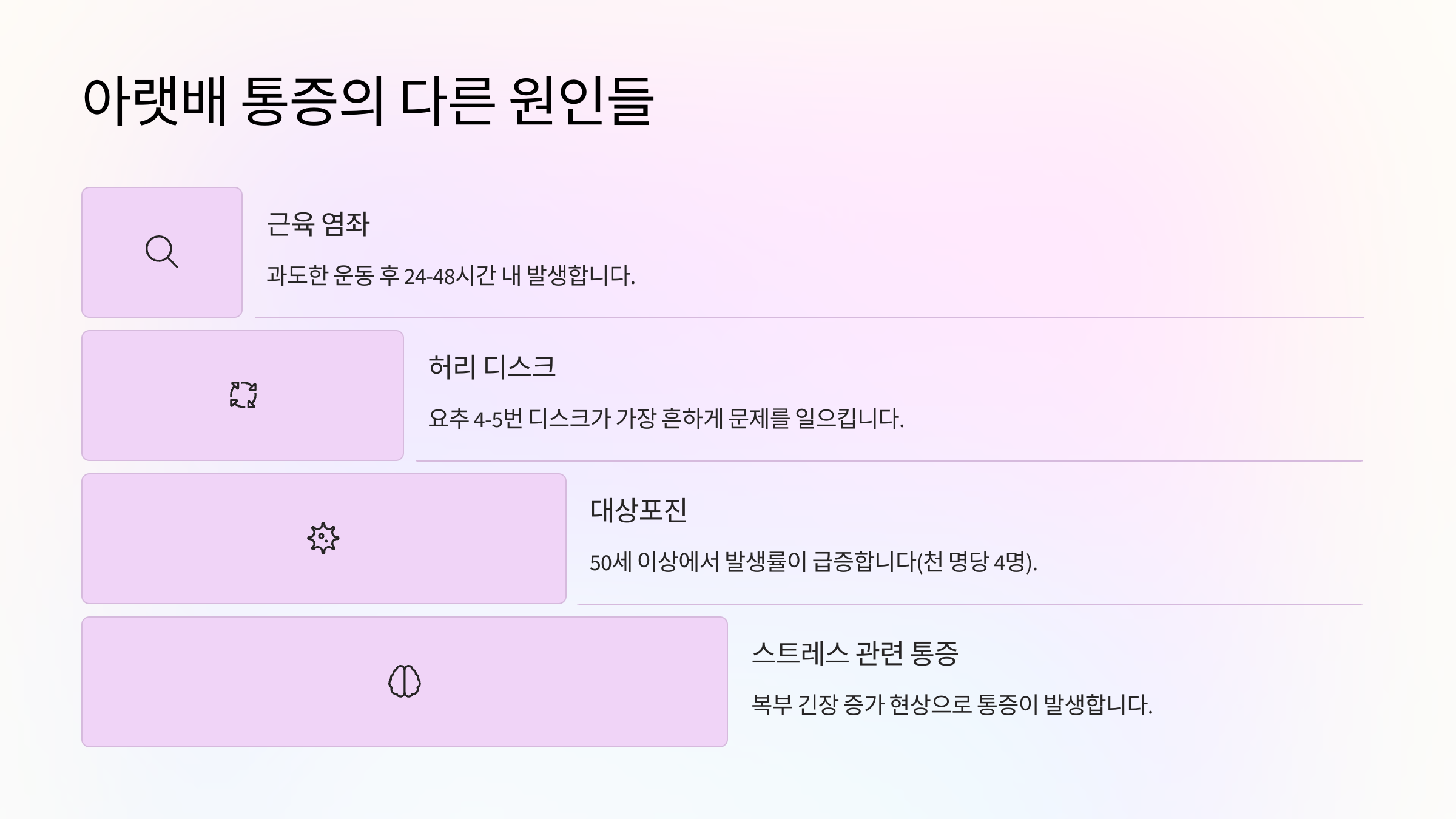Select the 50세 이상에서 발생률 description
The height and width of the screenshot is (819, 1456).
(x=814, y=562)
